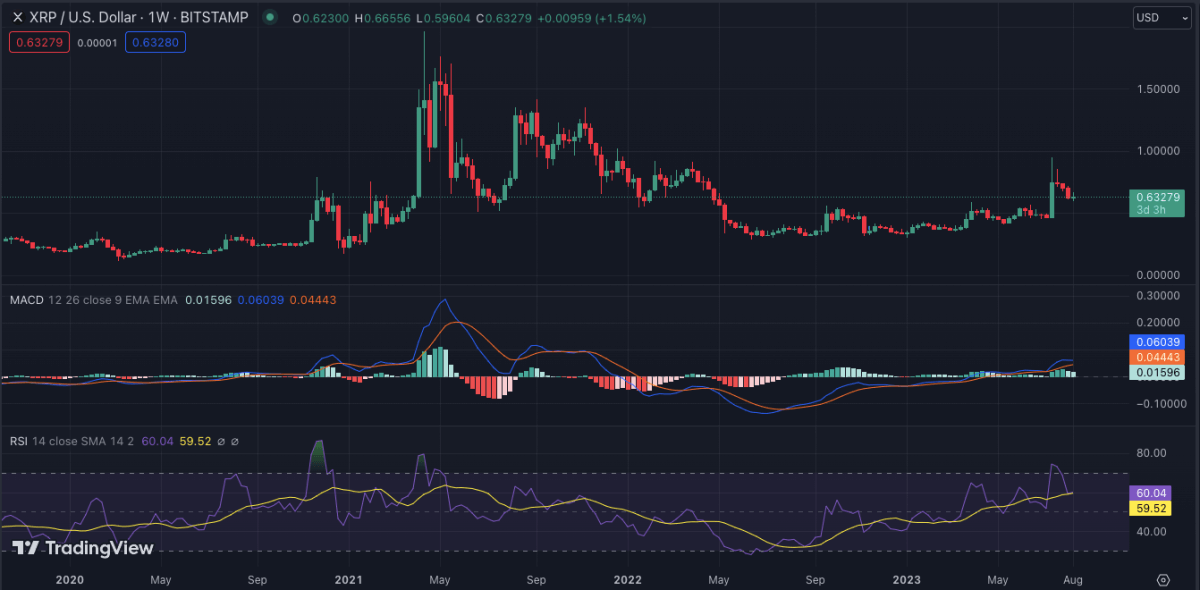Click the blue 0.63280 buy price button

(156, 42)
